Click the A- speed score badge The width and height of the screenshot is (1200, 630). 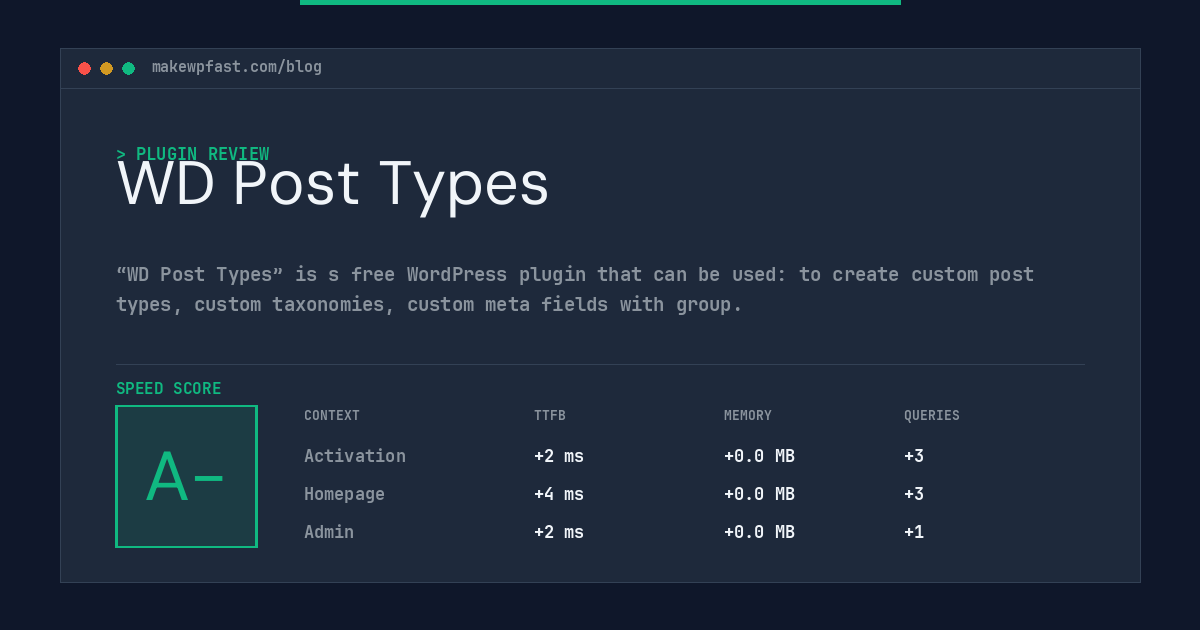click(186, 476)
